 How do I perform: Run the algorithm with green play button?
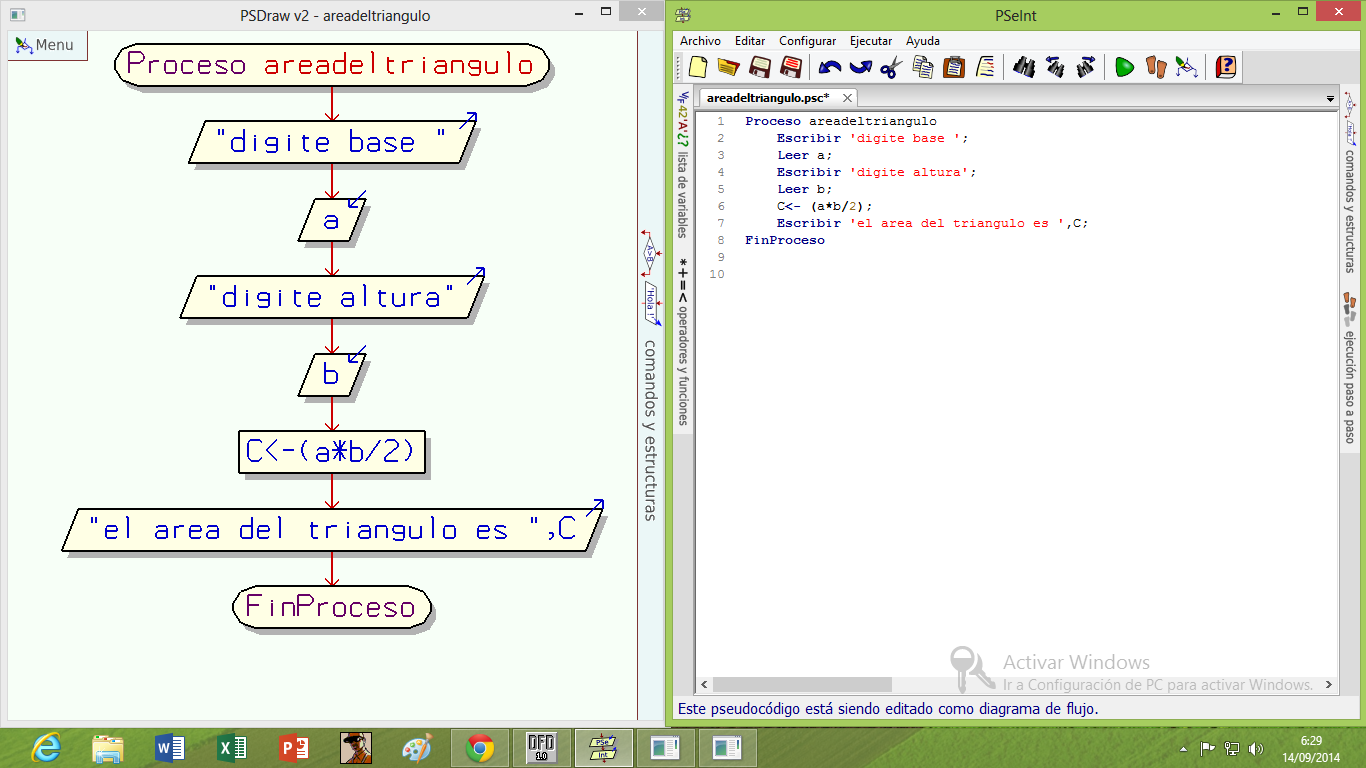click(x=1125, y=67)
